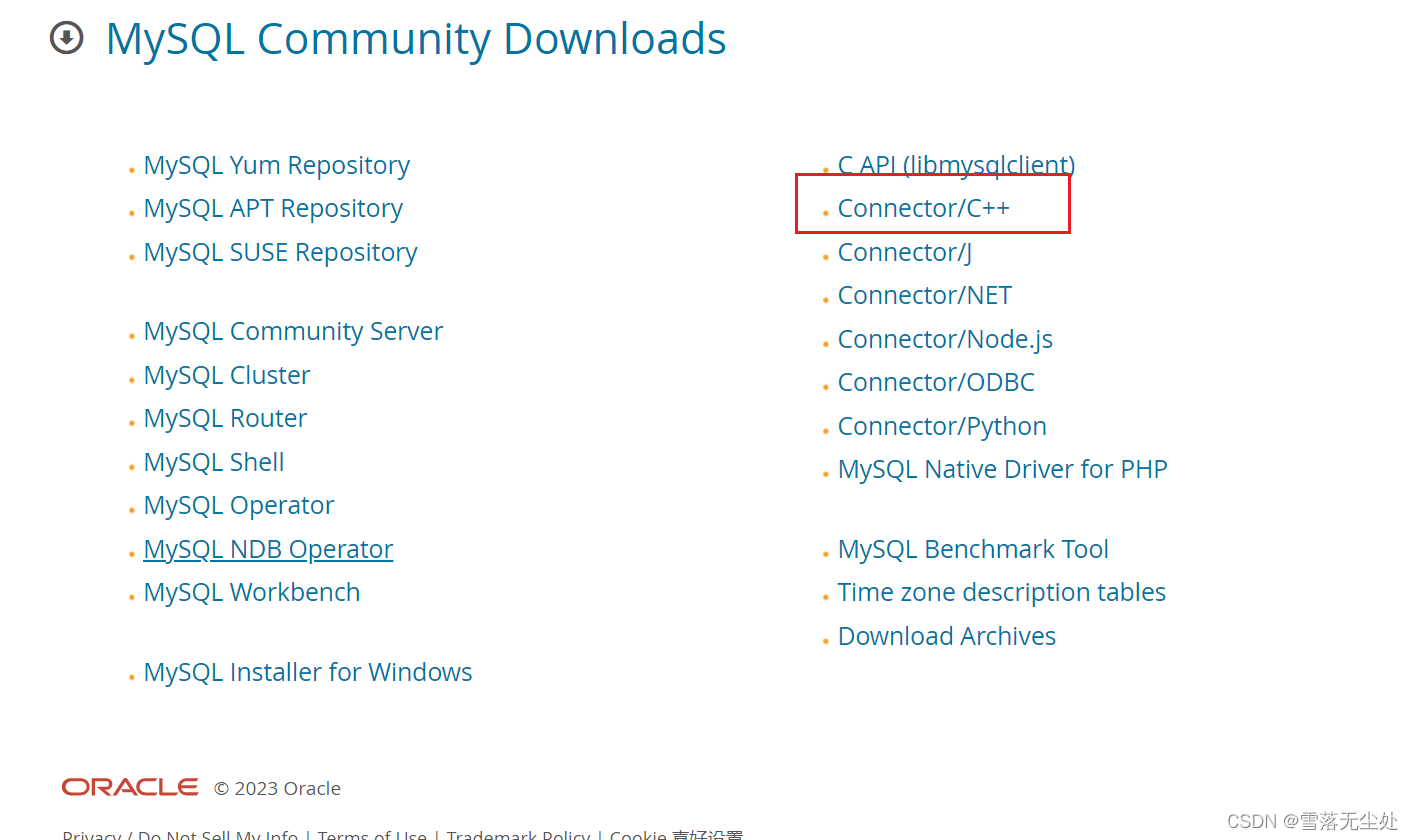Open MySQL Shell link

tap(214, 462)
